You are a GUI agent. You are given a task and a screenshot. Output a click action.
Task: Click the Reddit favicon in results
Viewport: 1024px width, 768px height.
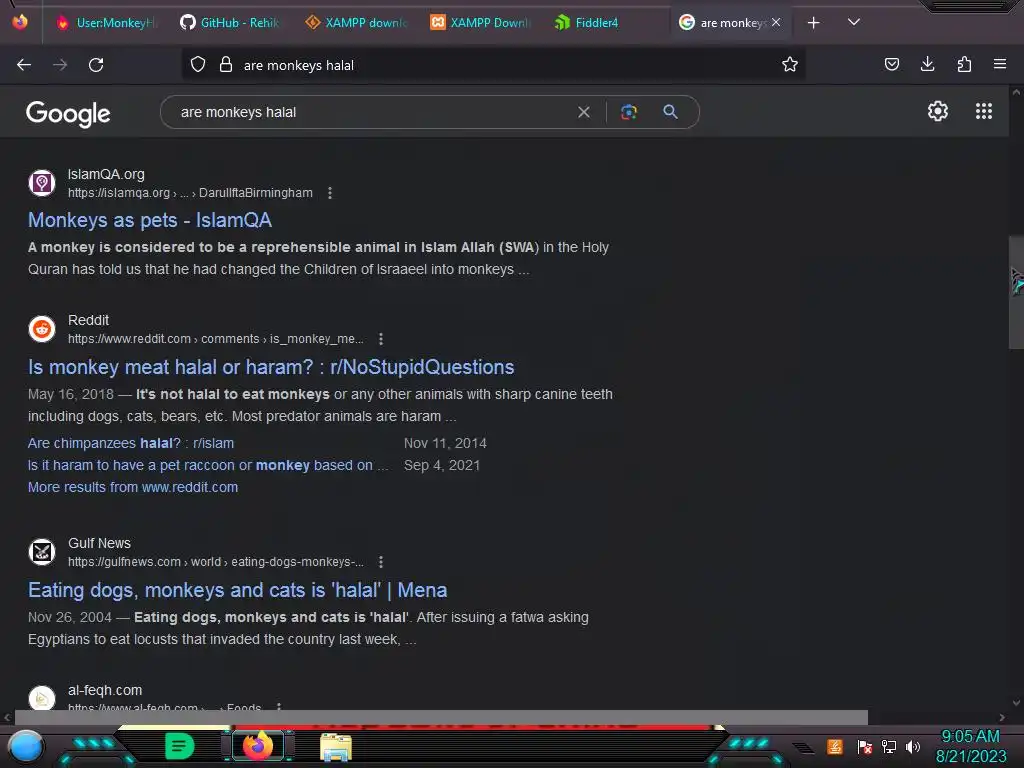pos(42,329)
